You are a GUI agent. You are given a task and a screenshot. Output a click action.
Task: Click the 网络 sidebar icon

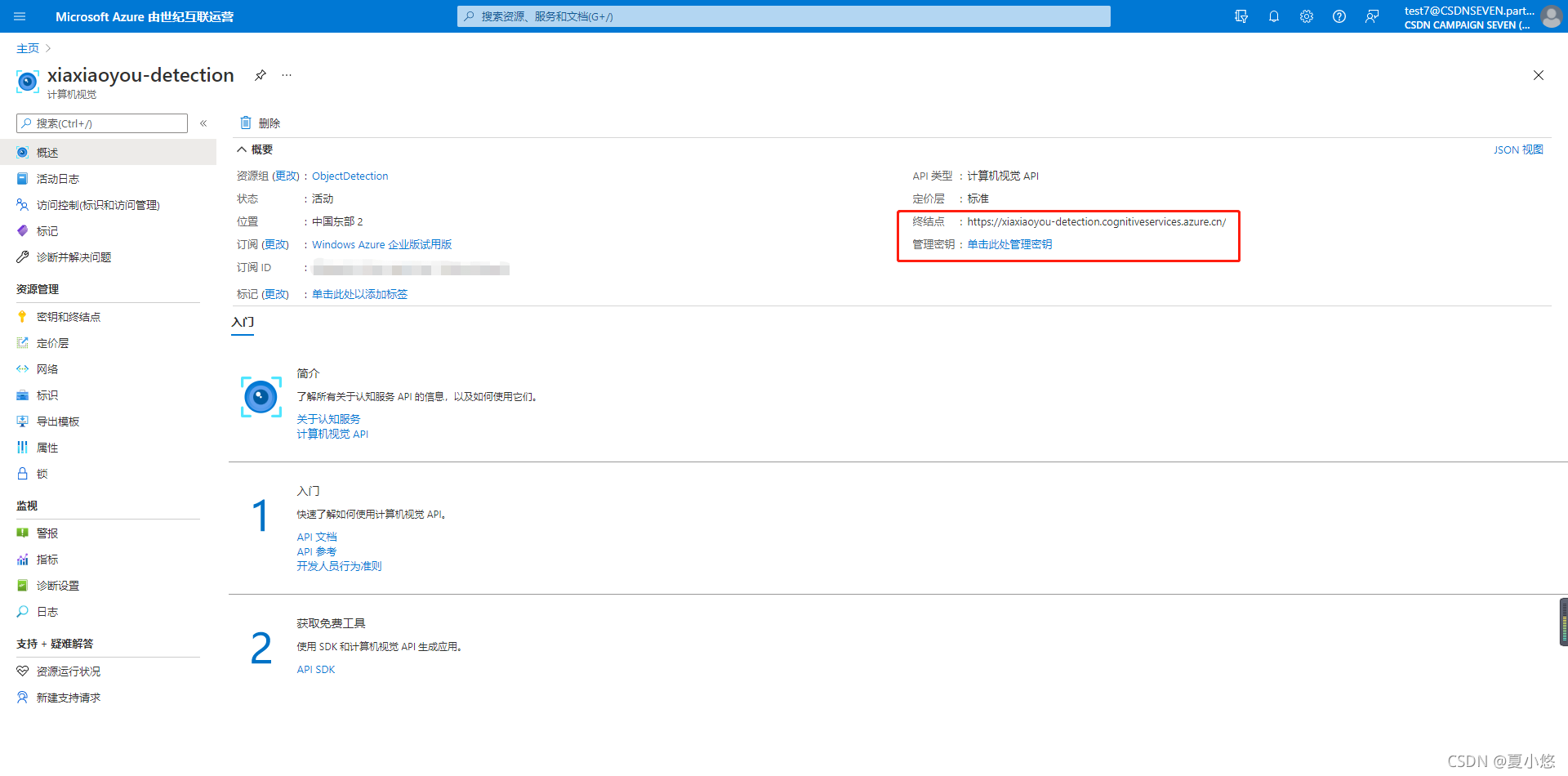click(22, 369)
